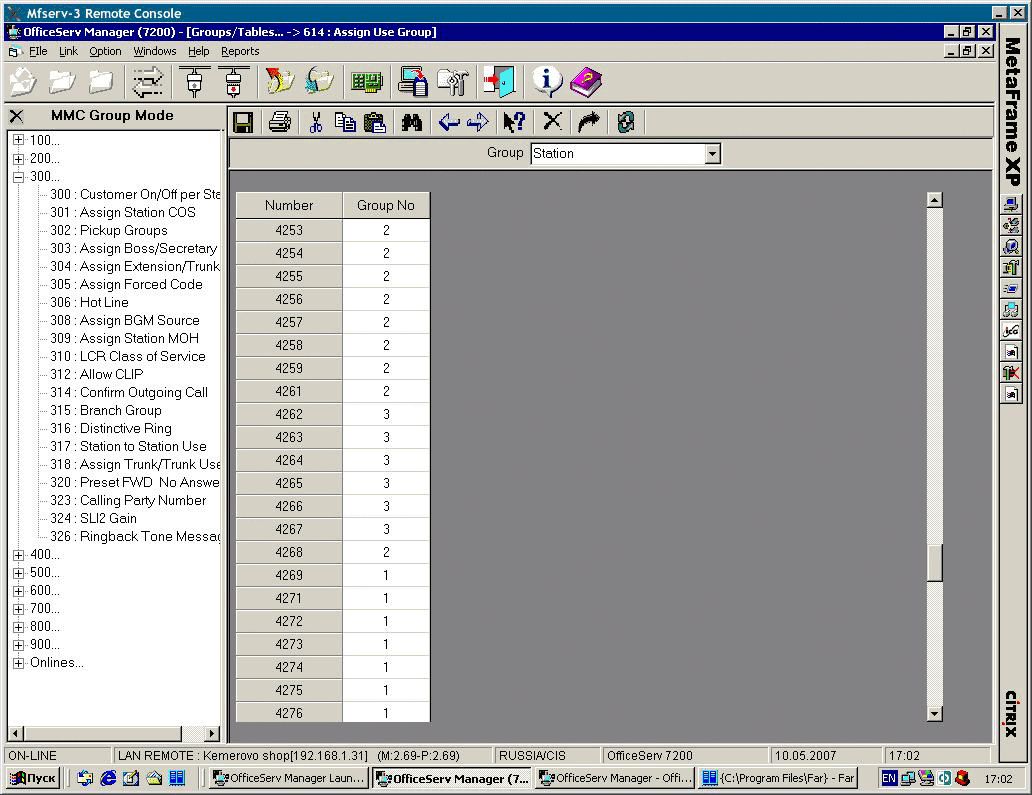Click the link transfer arrows icon
1032x795 pixels.
pos(147,82)
